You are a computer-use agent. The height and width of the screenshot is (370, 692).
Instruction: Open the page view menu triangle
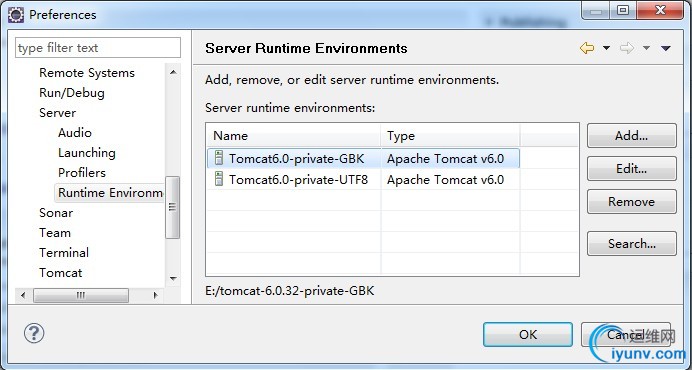[x=666, y=48]
